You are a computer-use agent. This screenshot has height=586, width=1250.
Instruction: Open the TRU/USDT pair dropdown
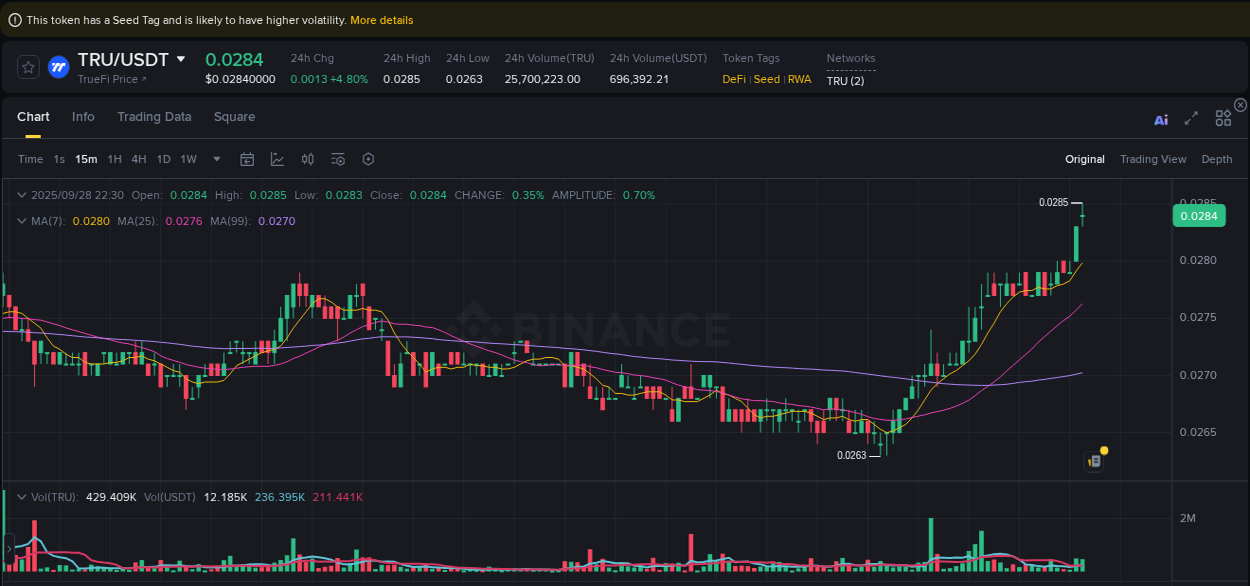coord(181,59)
